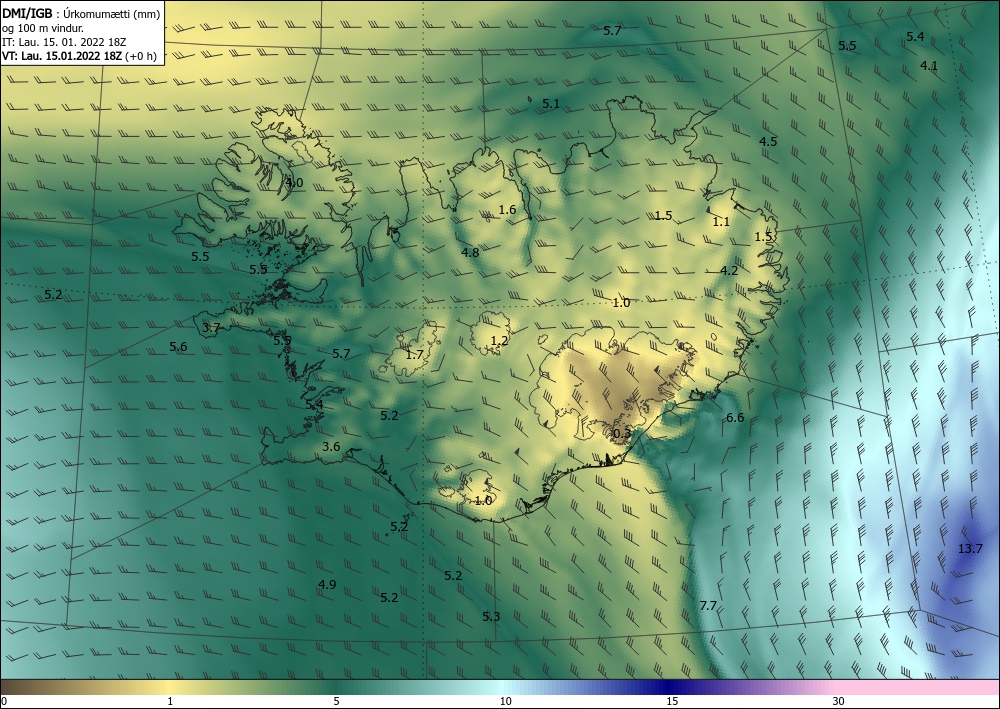Select the 4.1 value in the corner
The height and width of the screenshot is (709, 1000).
point(929,66)
